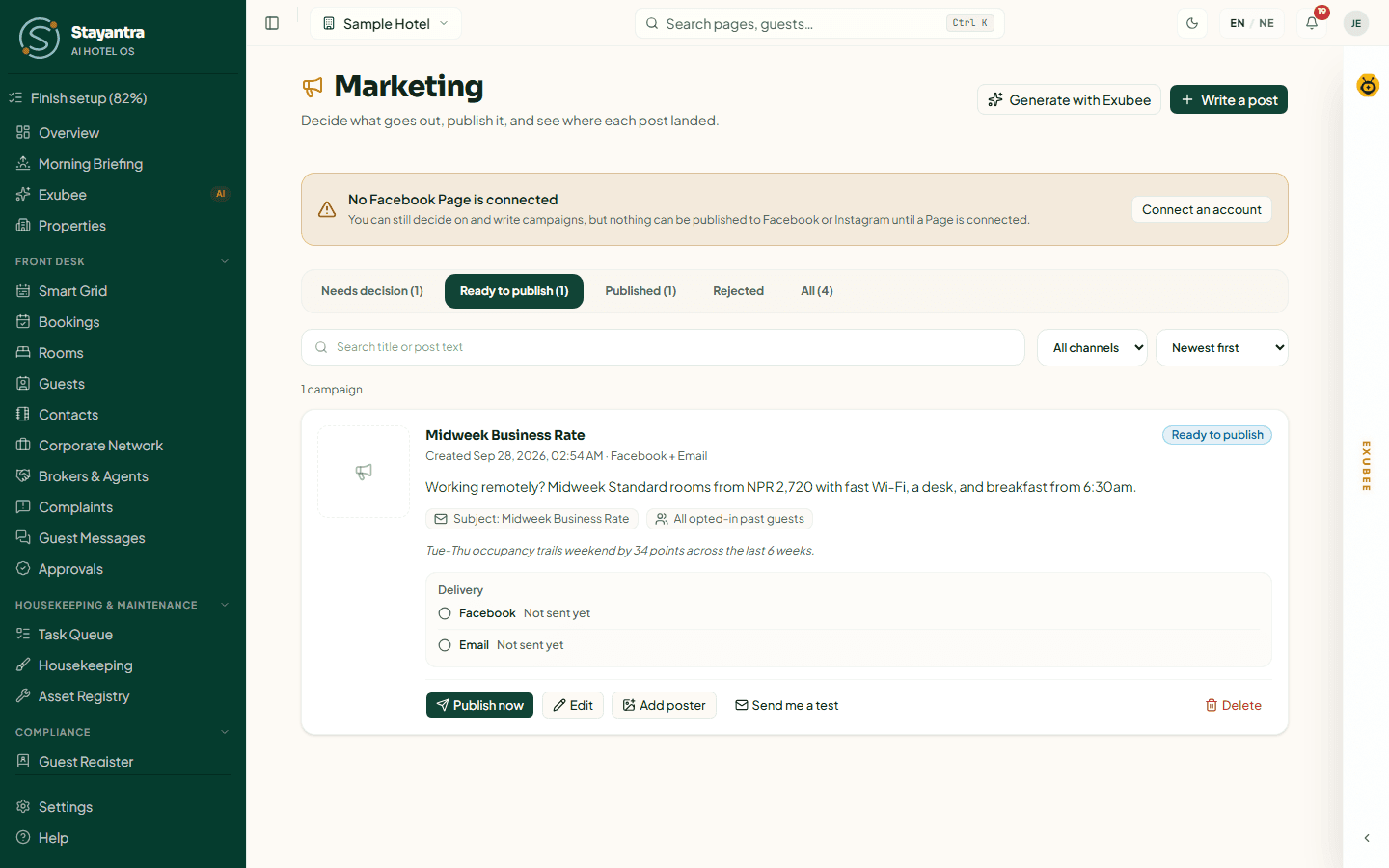
Task: Open Help in the sidebar
Action: pyautogui.click(x=123, y=838)
